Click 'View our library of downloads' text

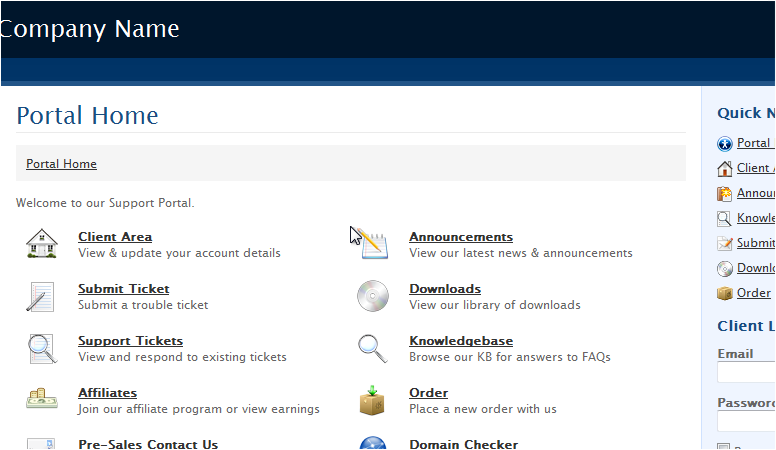click(495, 305)
